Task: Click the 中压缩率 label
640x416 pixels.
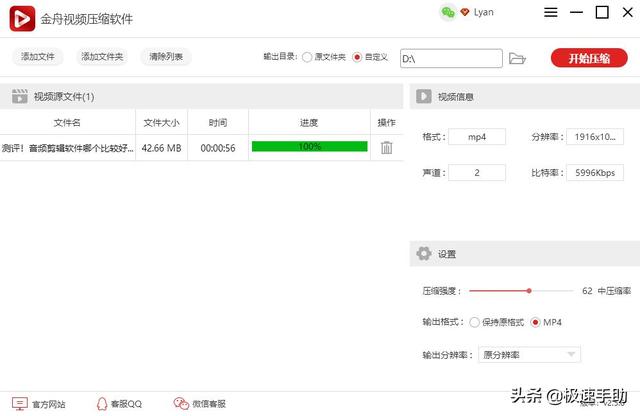Action: coord(614,291)
